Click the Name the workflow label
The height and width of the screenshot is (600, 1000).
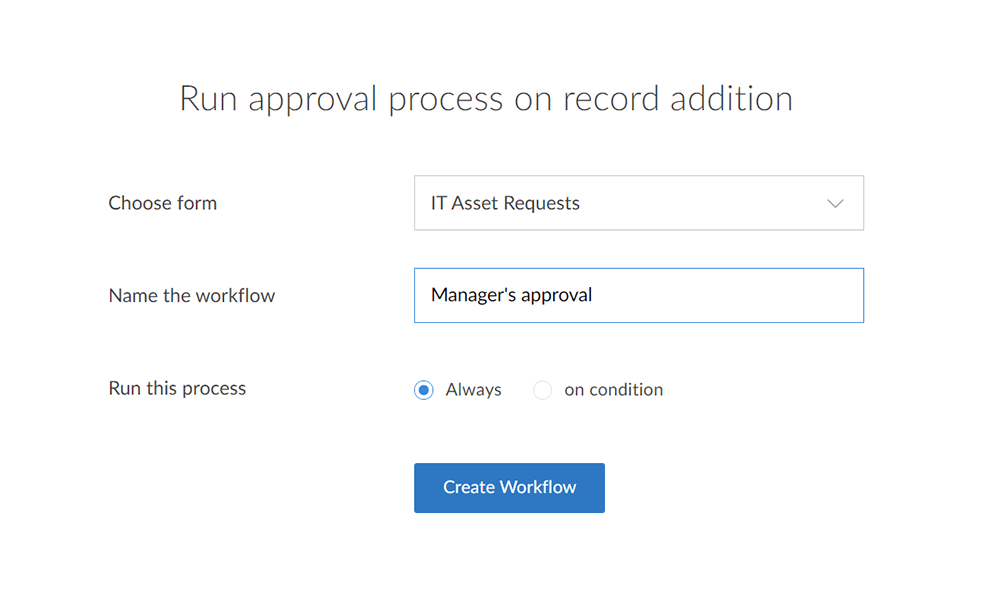[192, 295]
